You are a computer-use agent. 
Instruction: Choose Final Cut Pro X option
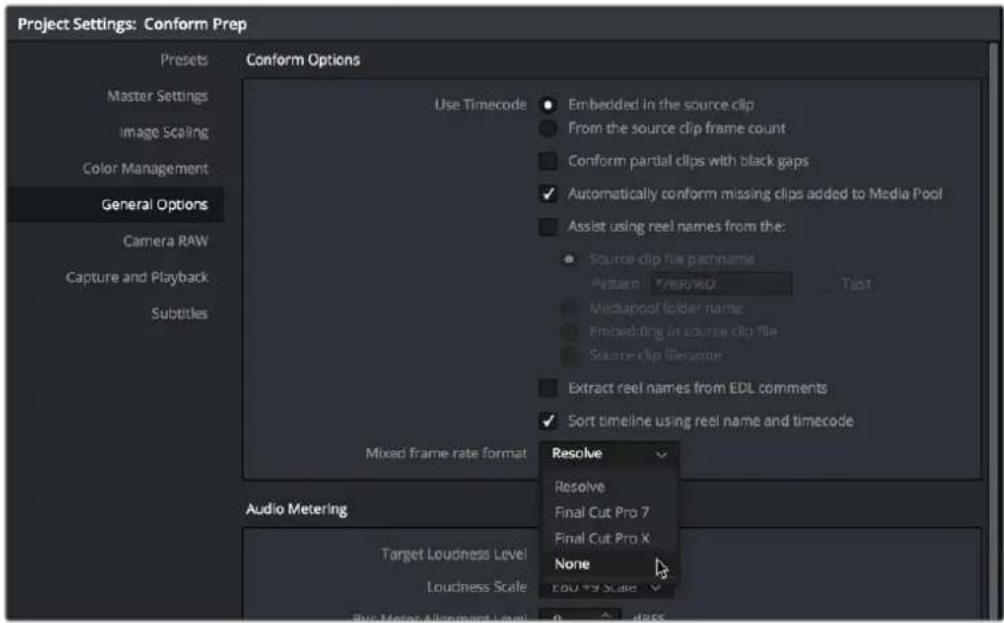pyautogui.click(x=602, y=538)
